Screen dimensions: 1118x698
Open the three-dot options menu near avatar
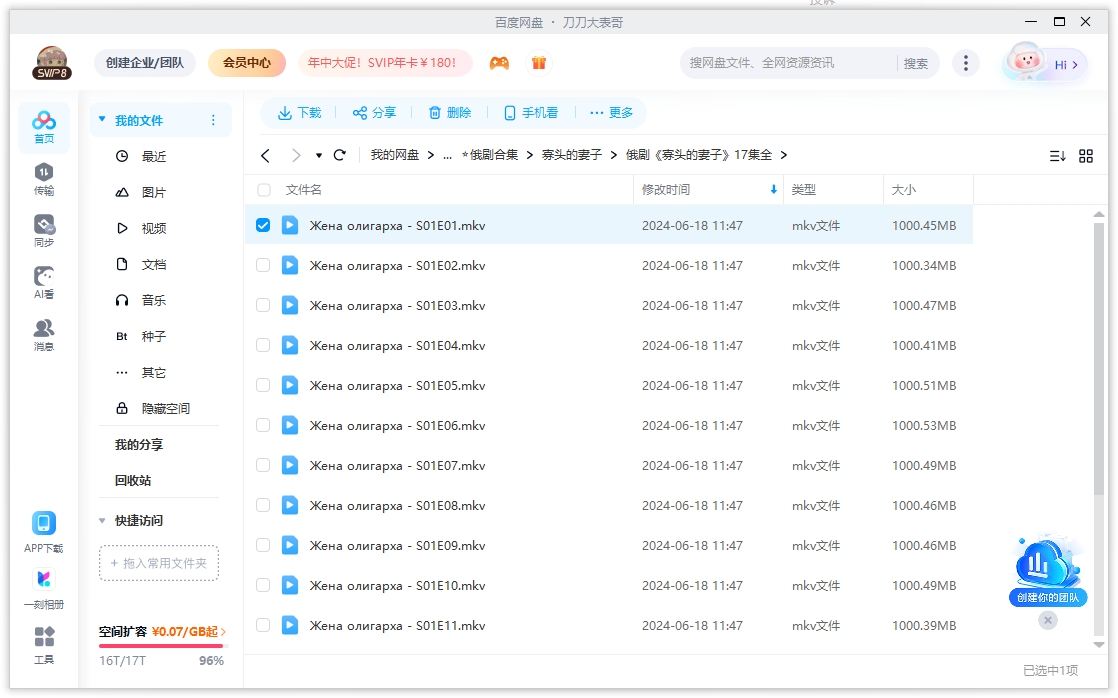[966, 62]
